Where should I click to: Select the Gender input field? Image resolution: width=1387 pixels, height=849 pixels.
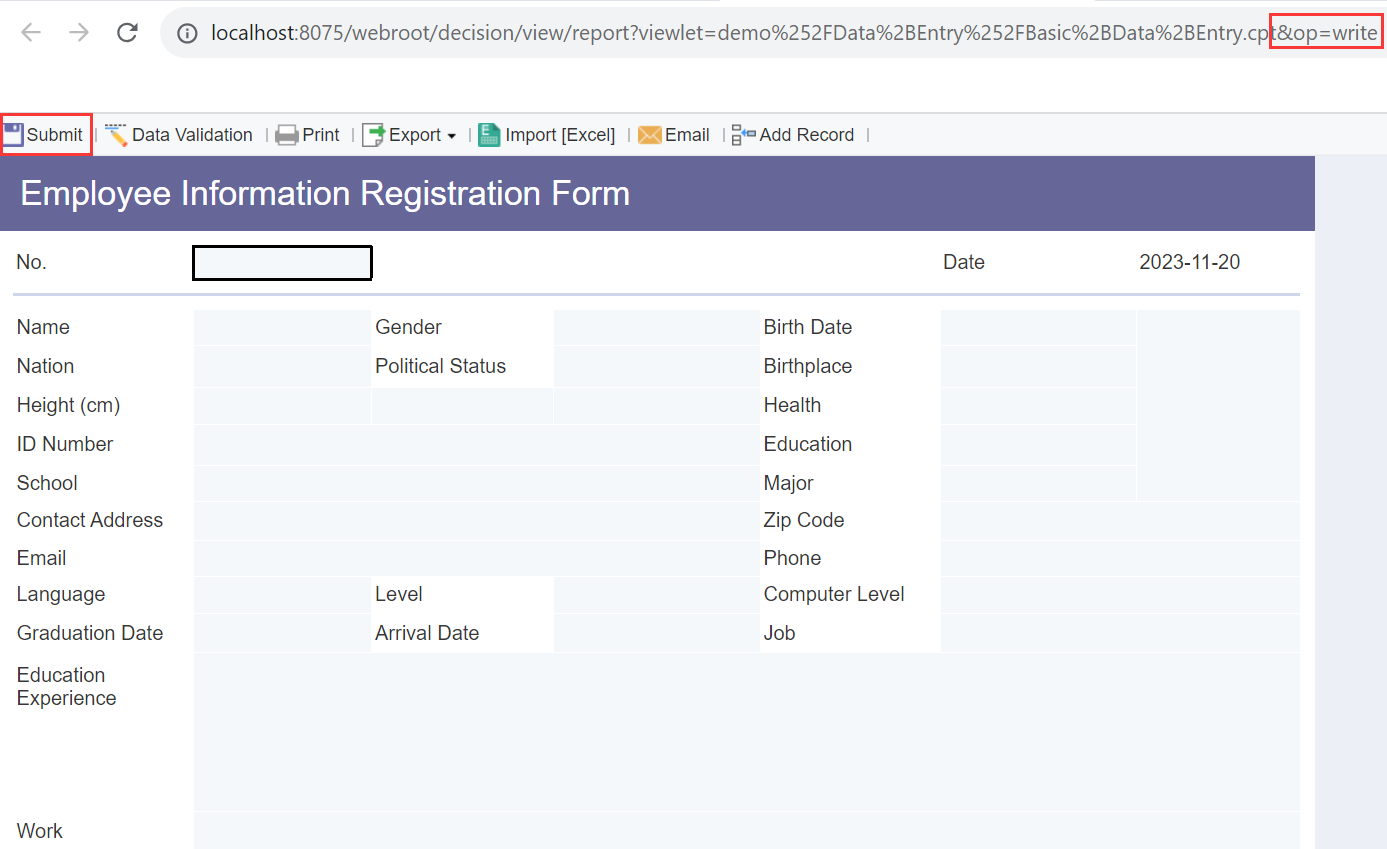point(655,327)
